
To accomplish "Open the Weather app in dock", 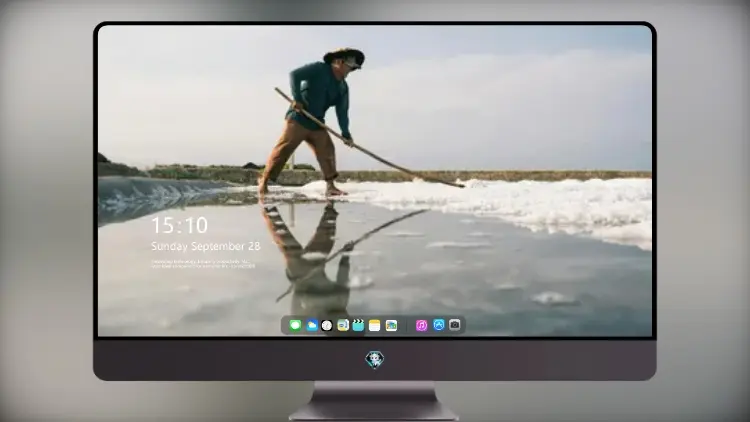I will [311, 325].
